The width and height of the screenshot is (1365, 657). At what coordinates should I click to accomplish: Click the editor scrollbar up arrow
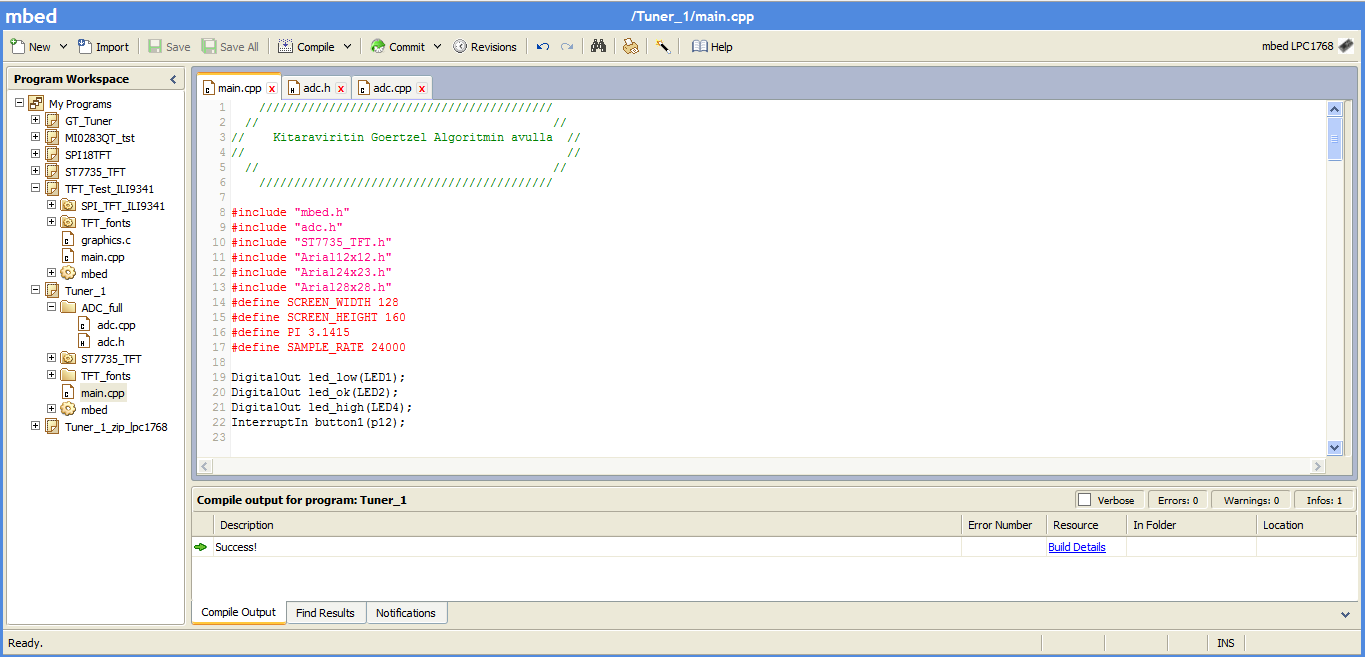coord(1334,108)
